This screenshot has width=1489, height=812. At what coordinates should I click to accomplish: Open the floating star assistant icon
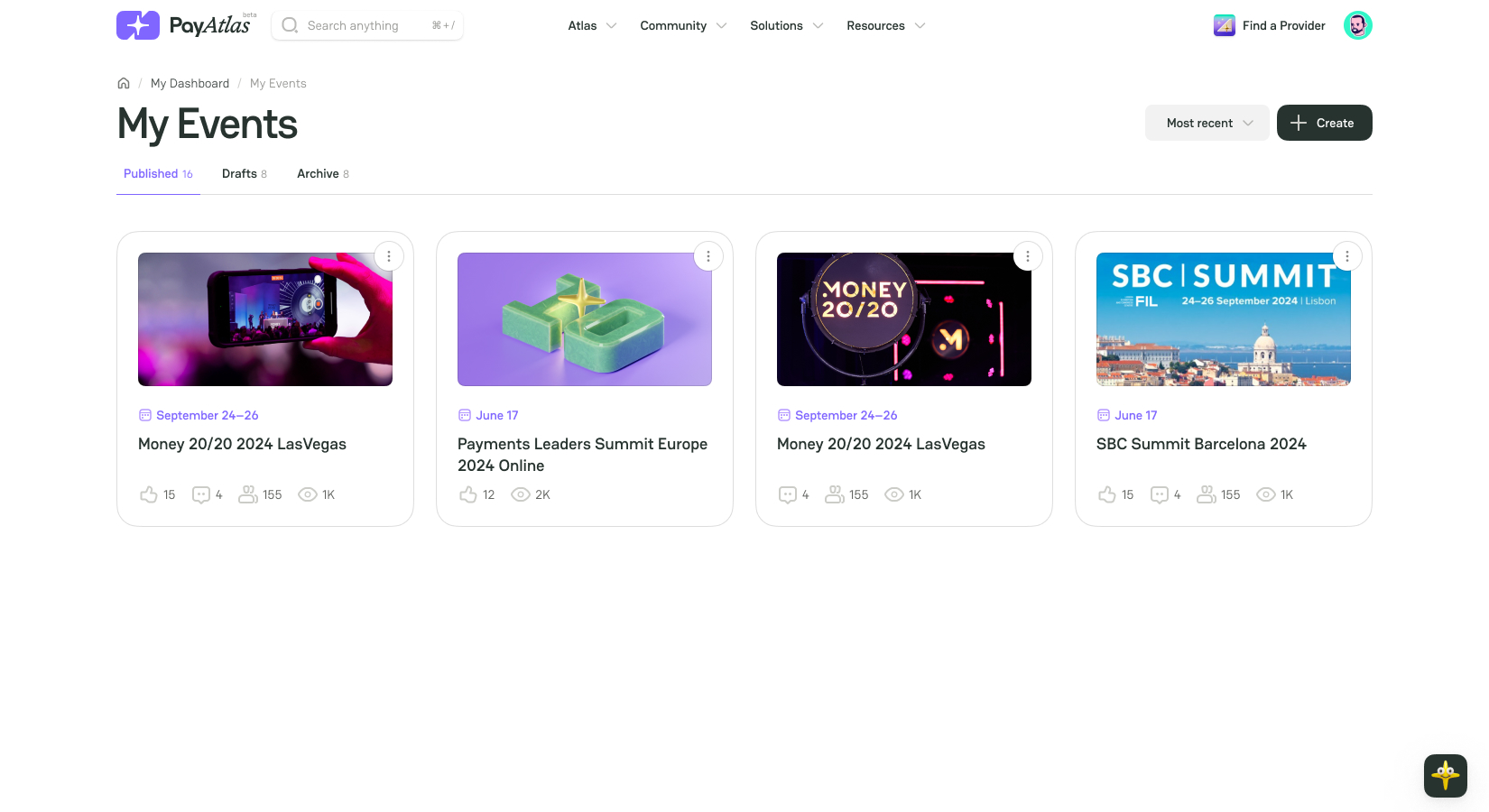1445,775
